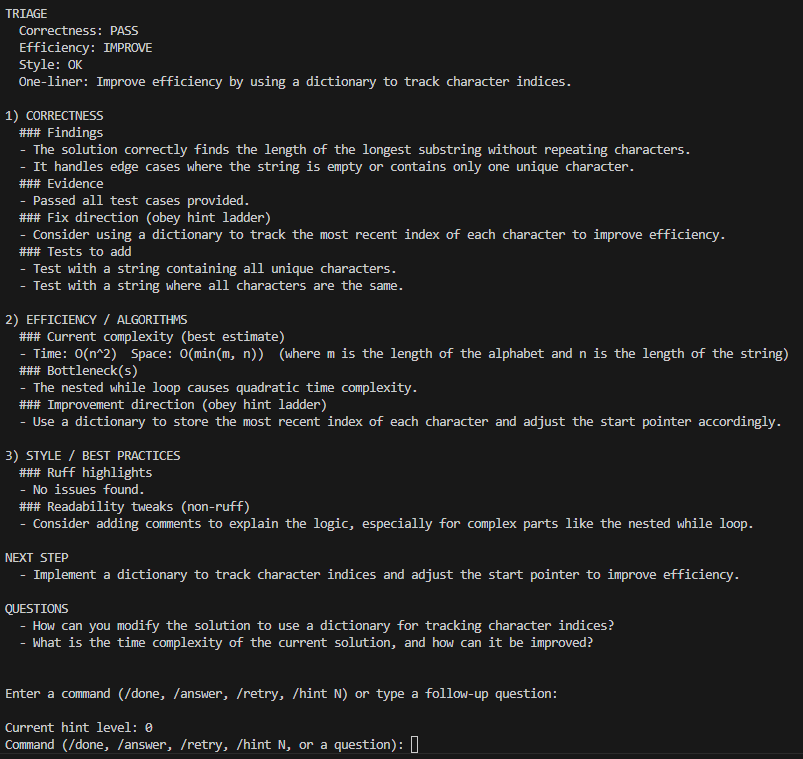Image resolution: width=803 pixels, height=759 pixels.
Task: Click the '### Tests to add' subheading
Action: click(x=75, y=252)
